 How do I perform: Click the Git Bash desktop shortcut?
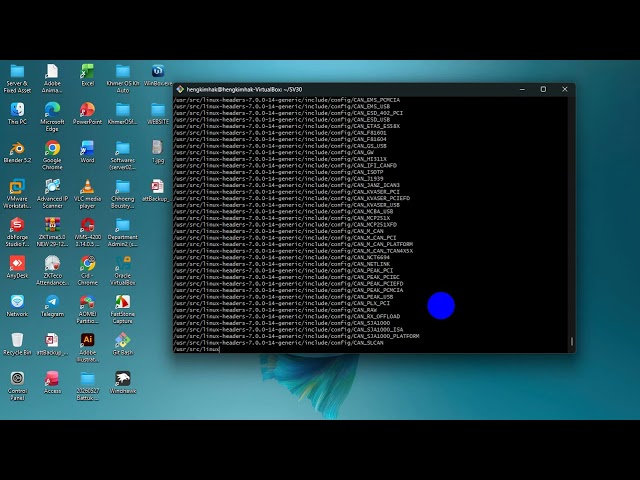(x=122, y=344)
